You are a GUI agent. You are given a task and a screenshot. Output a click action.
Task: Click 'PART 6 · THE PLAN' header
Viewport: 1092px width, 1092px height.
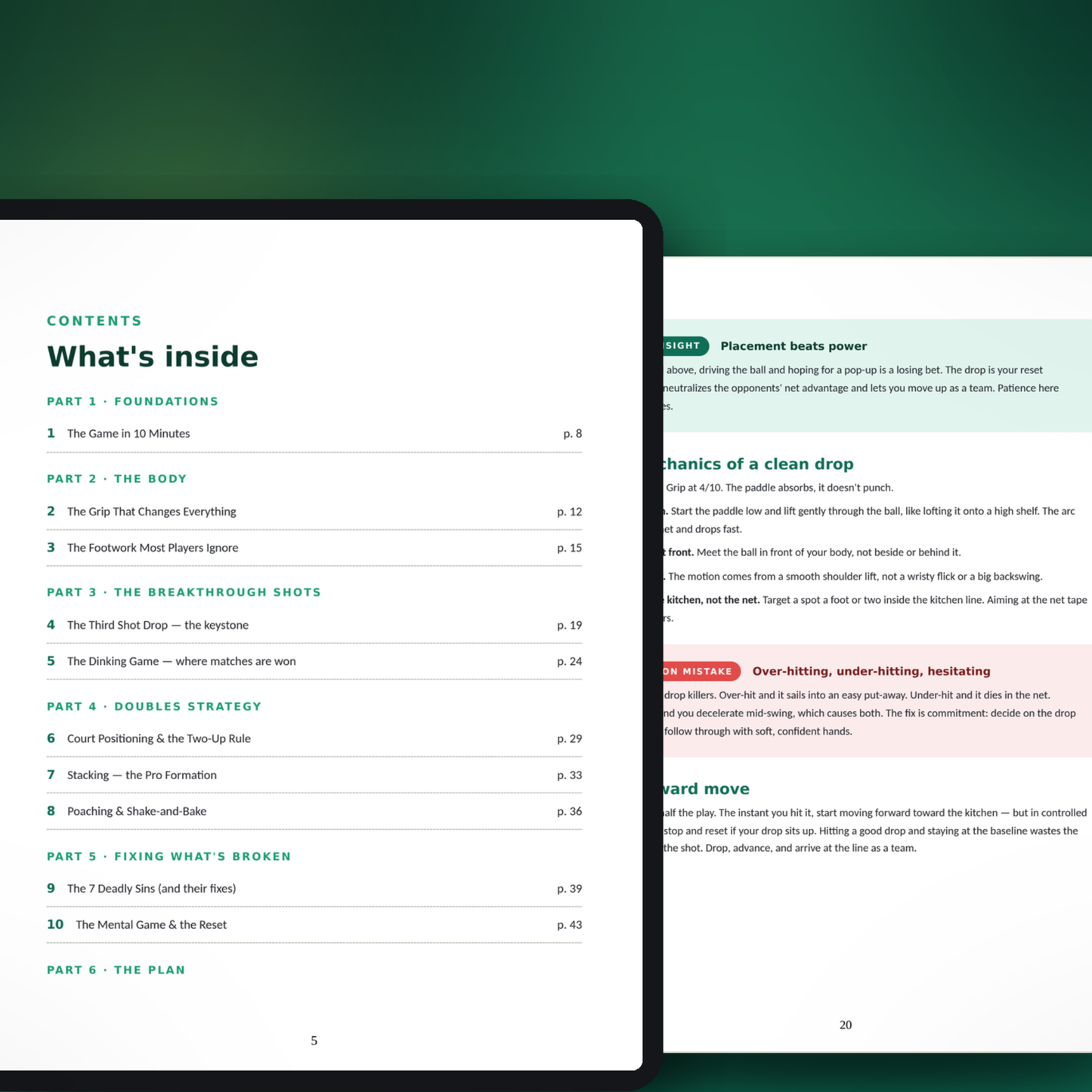tap(116, 970)
